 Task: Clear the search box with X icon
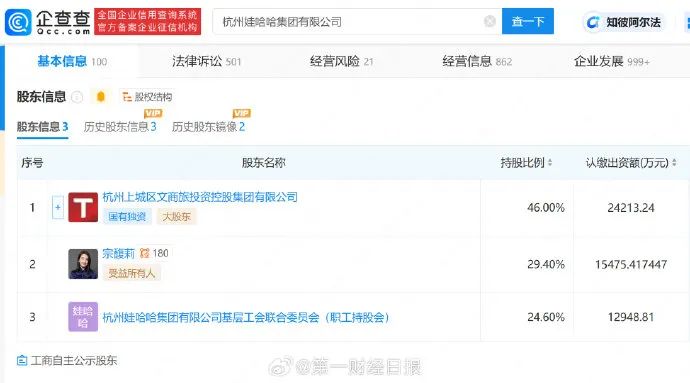[489, 21]
